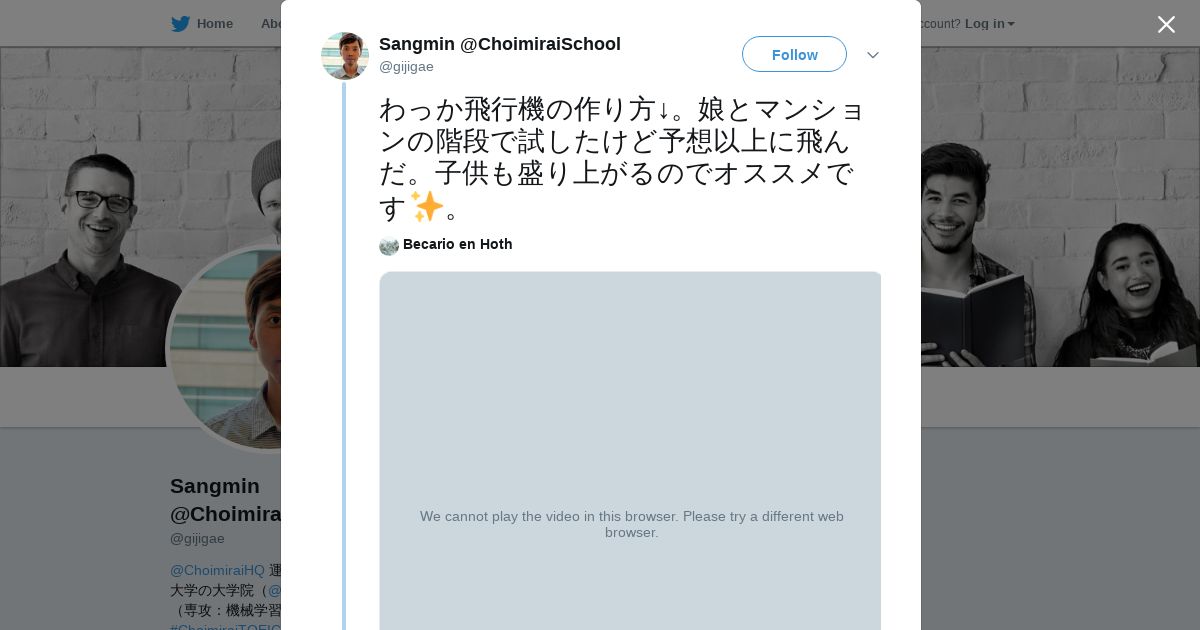Viewport: 1200px width, 630px height.
Task: Close the tweet popup with the X
Action: (1166, 25)
